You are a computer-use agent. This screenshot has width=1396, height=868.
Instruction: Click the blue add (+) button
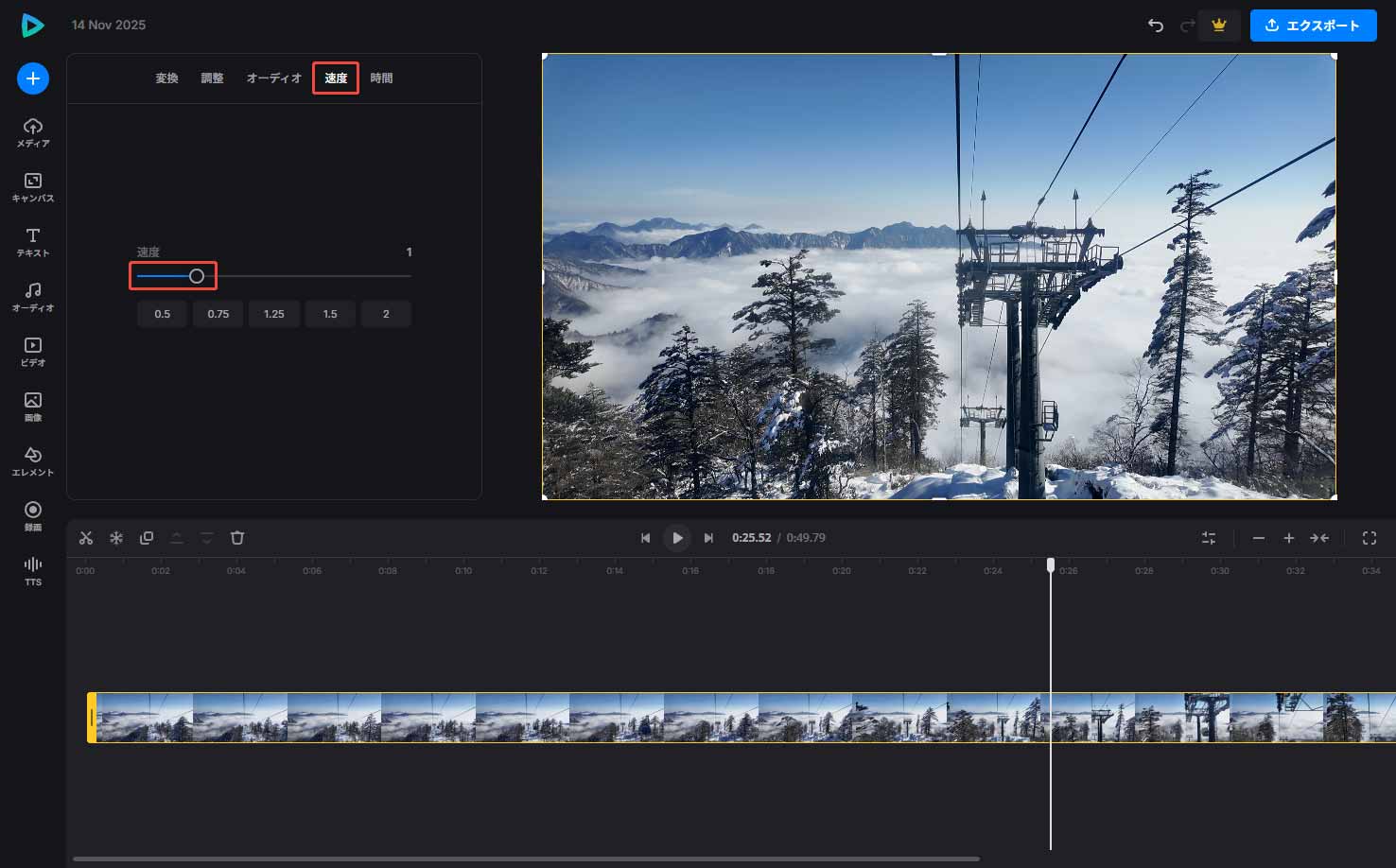click(x=33, y=78)
